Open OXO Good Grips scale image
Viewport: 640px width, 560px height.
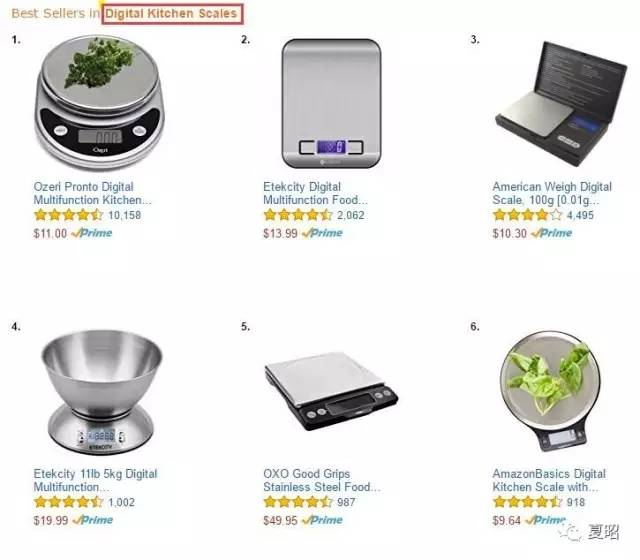point(331,391)
